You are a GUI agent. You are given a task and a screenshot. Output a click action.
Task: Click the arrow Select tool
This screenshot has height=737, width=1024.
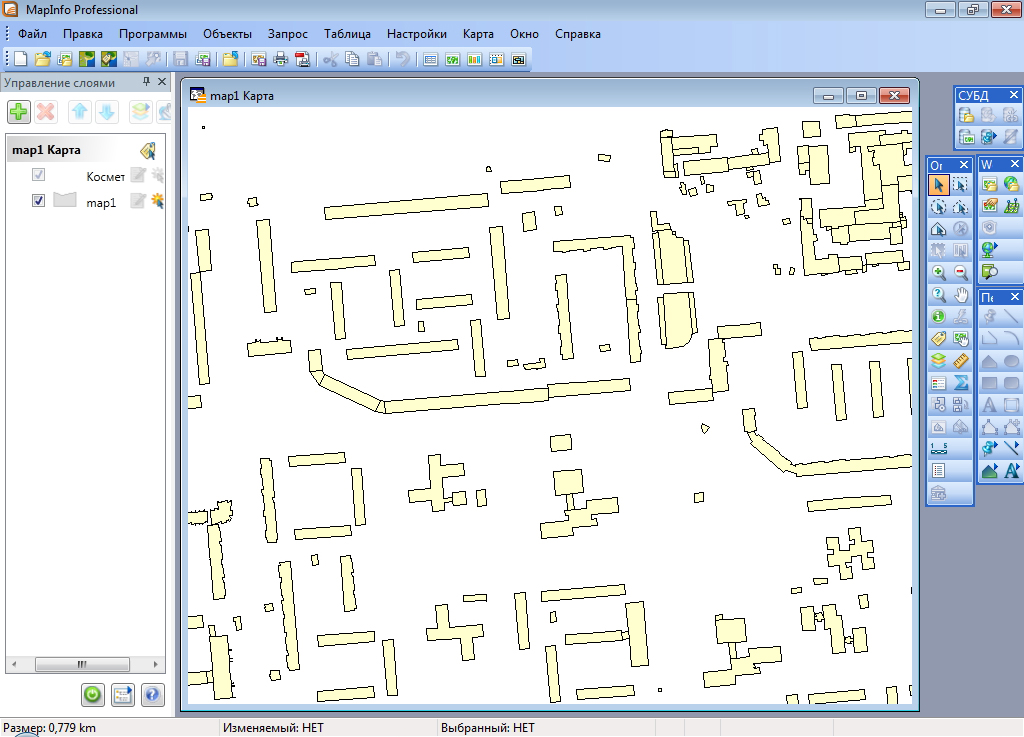click(938, 185)
